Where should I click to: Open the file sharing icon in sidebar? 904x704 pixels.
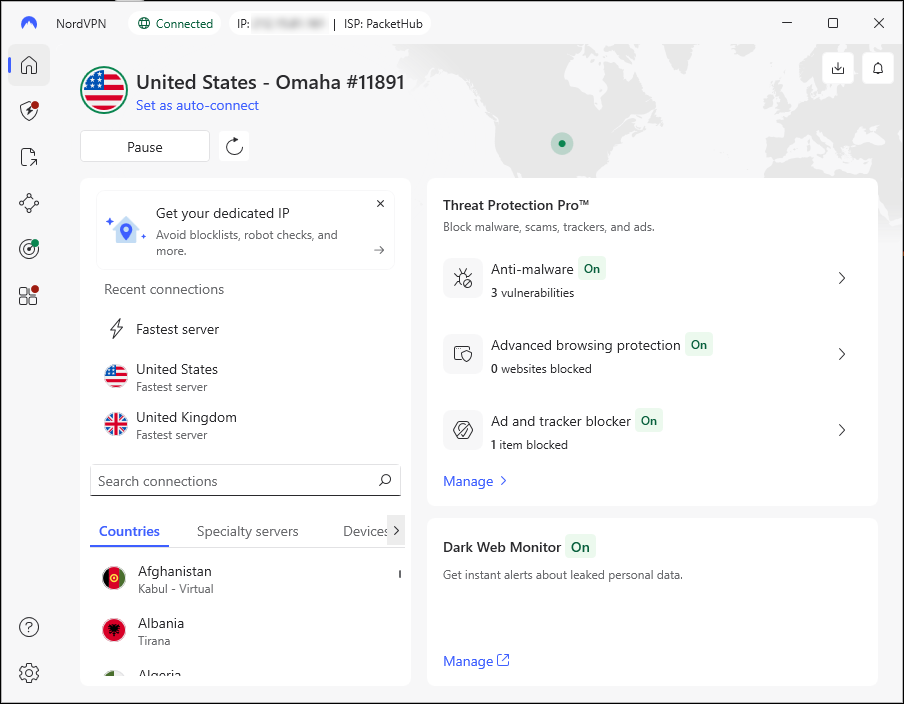click(29, 157)
